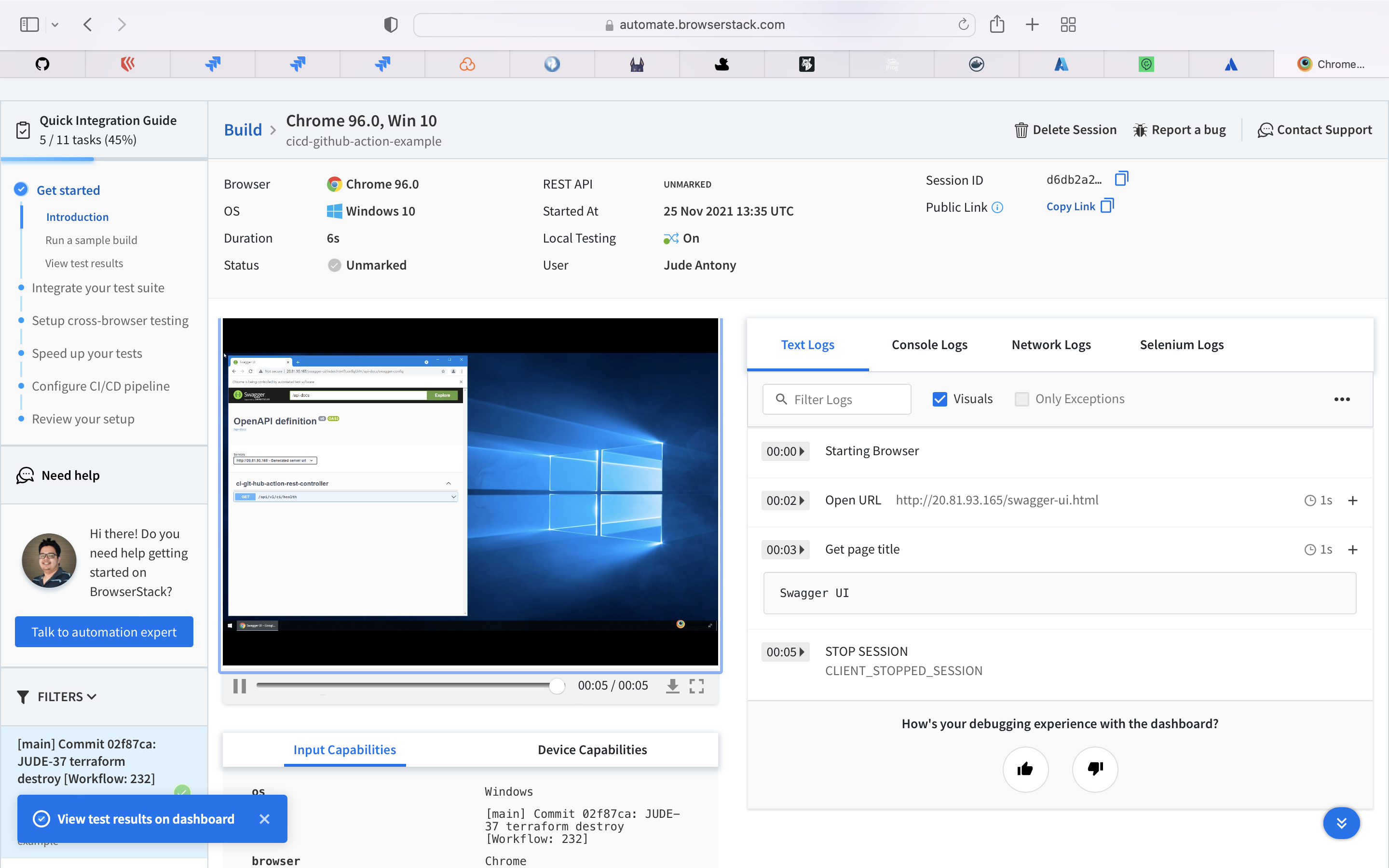The width and height of the screenshot is (1389, 868).
Task: Click the thumbs down feedback icon
Action: pos(1094,769)
